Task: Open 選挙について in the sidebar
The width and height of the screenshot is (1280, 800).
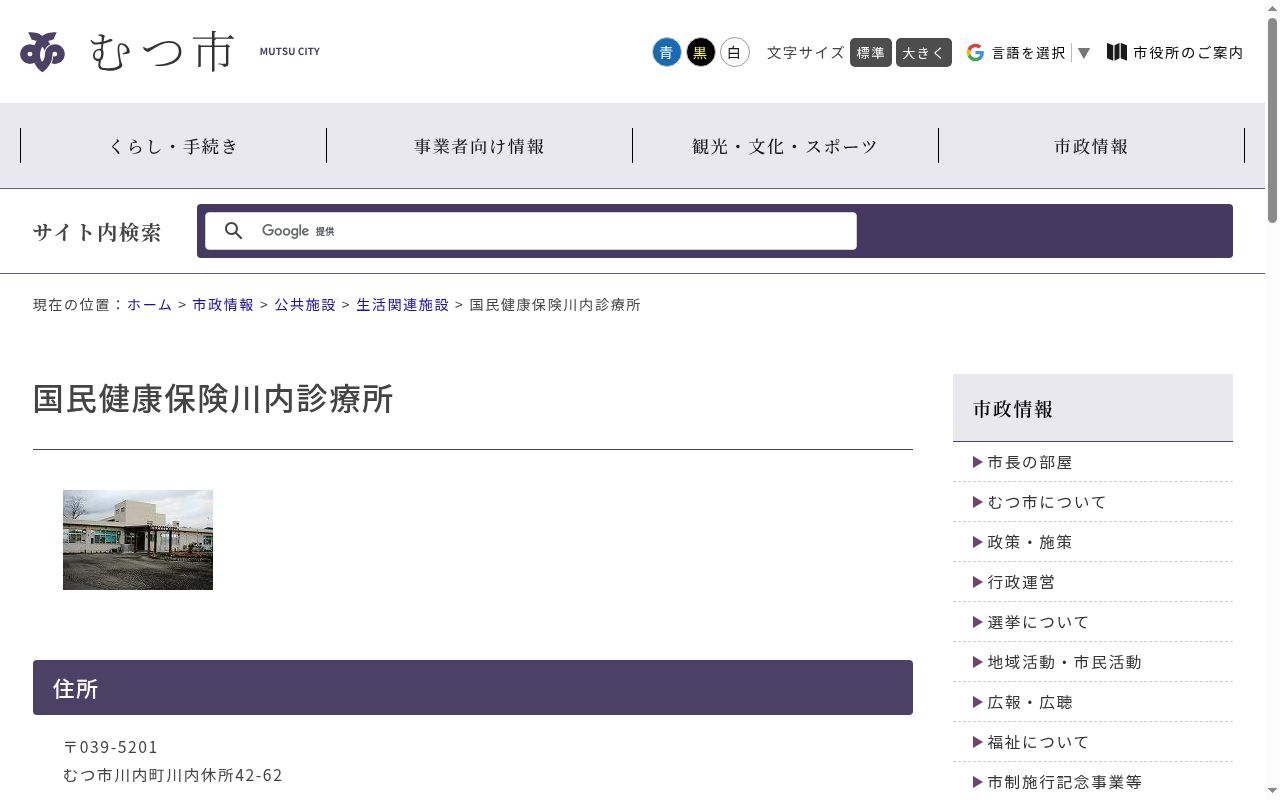Action: click(x=1038, y=622)
